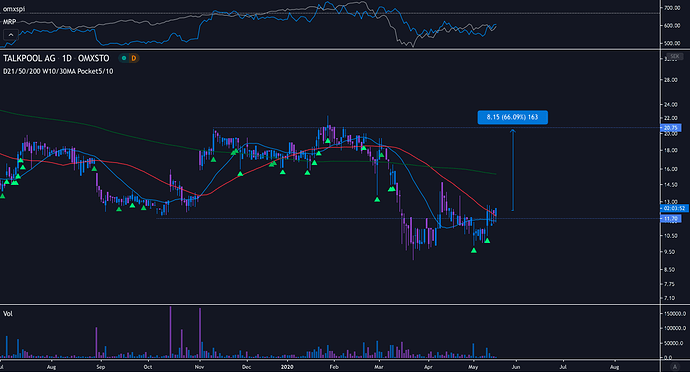Select the 8.15 (66.09%) price range label
Image resolution: width=690 pixels, height=372 pixels.
[513, 117]
